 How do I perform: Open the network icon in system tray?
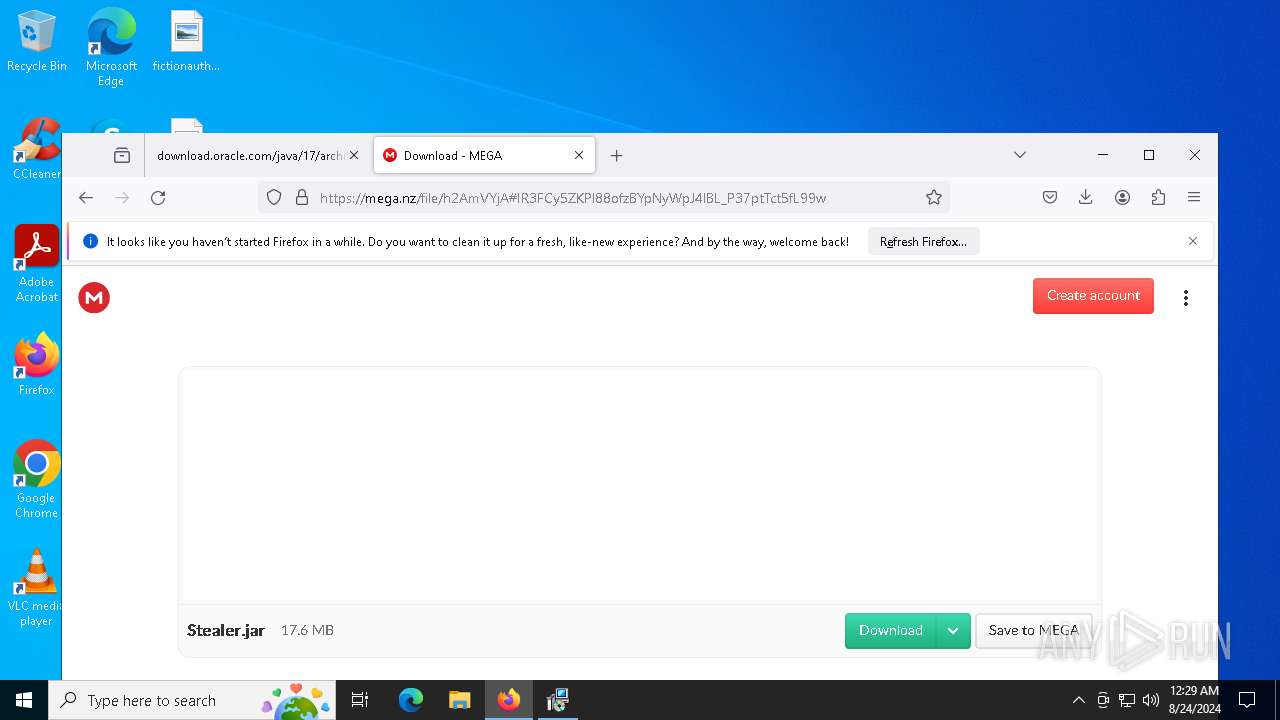pyautogui.click(x=1127, y=700)
